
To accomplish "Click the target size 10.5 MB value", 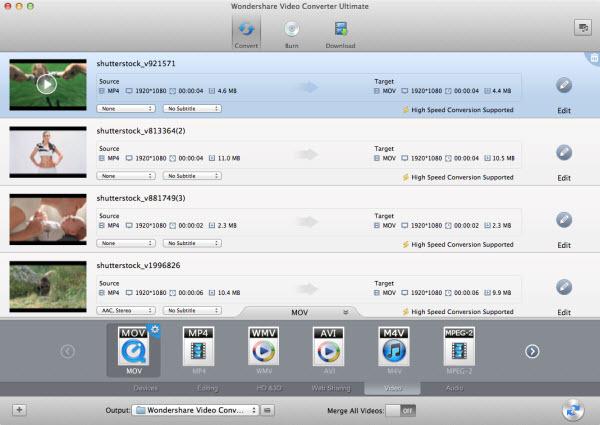I will 503,158.
